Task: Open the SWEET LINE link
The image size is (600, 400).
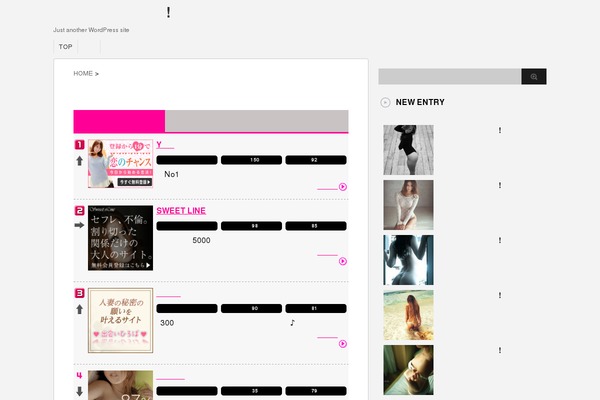Action: [x=181, y=211]
